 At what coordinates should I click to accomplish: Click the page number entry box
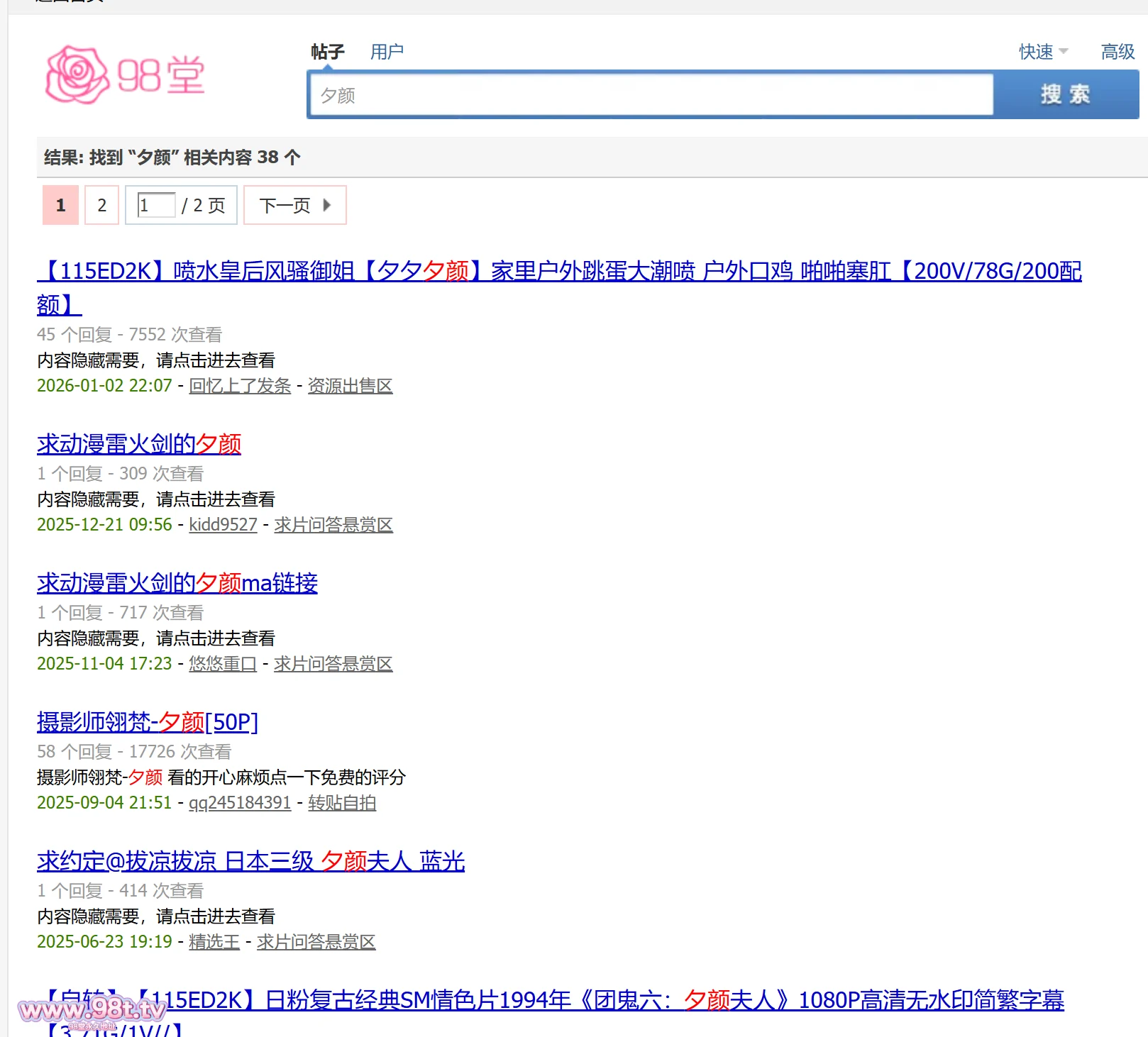(156, 206)
